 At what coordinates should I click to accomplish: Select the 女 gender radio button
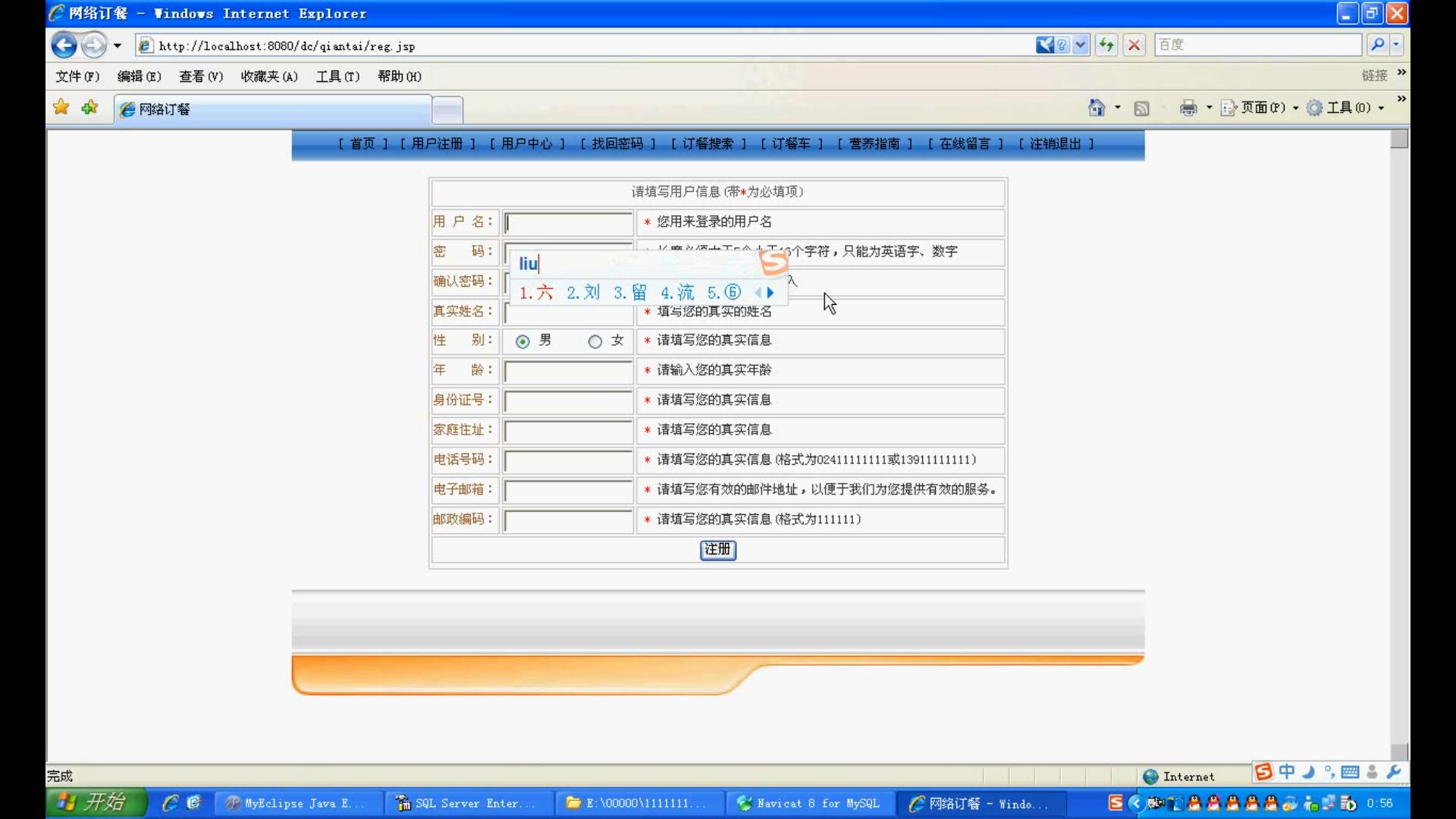[x=595, y=342]
